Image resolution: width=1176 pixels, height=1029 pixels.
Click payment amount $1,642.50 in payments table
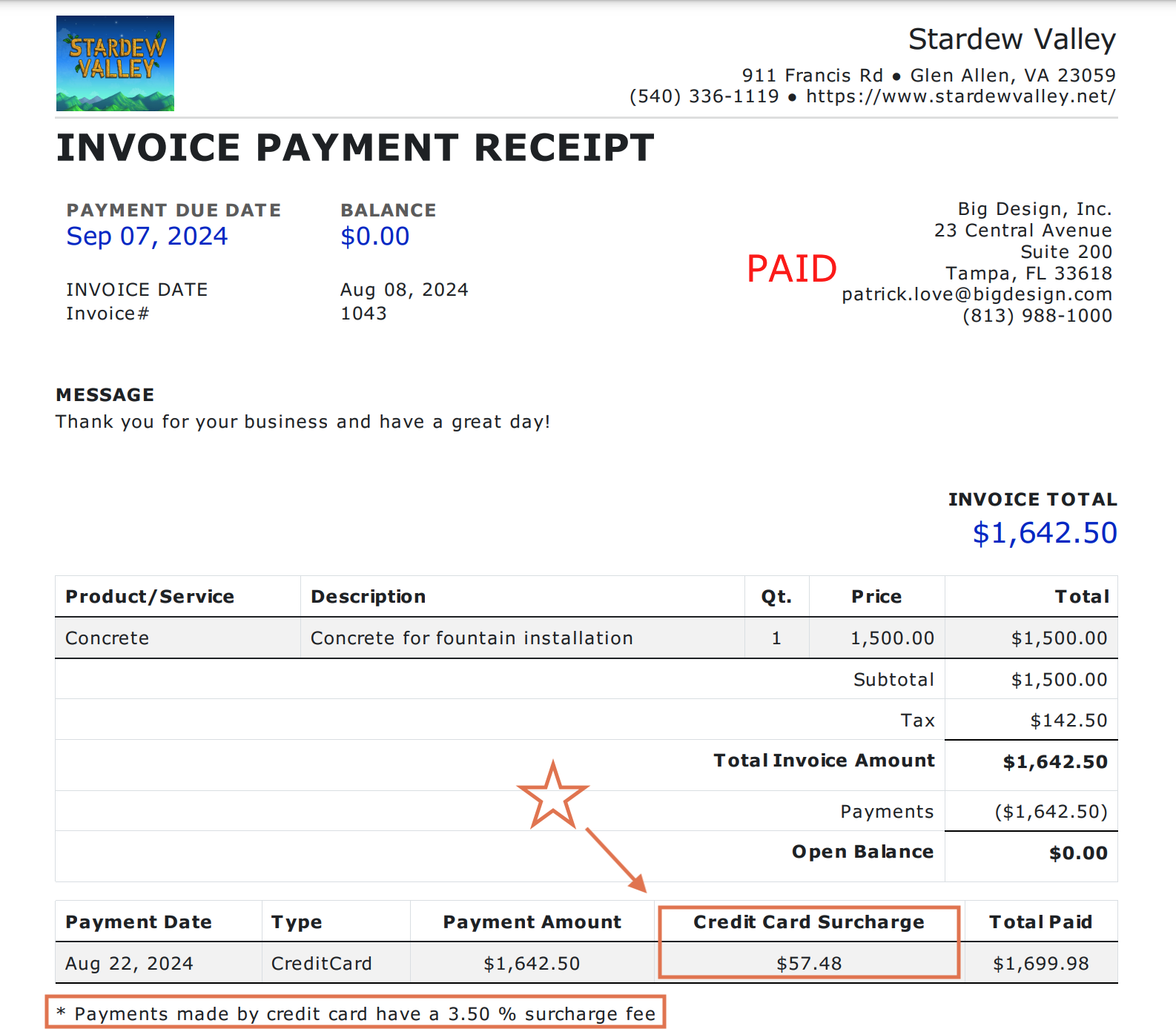pos(532,964)
